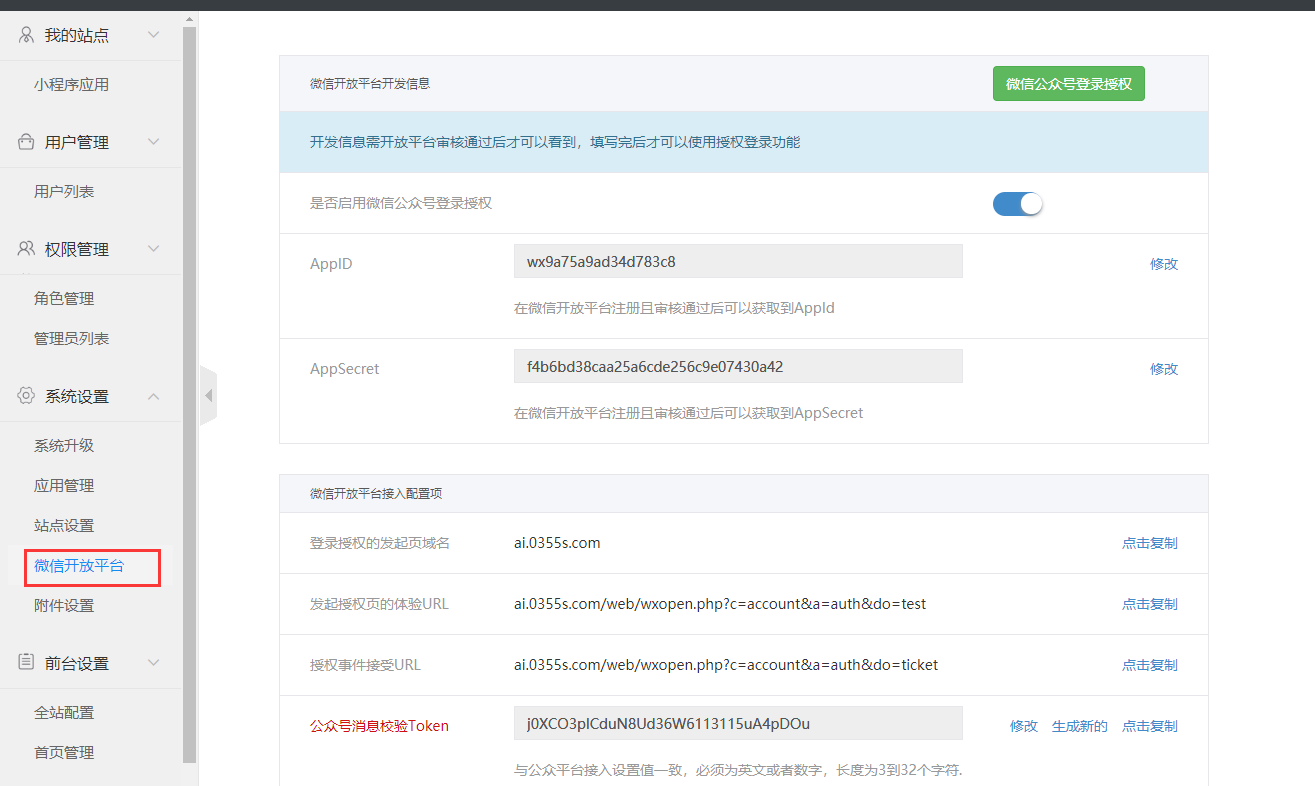Toggle 是否启用微信公众号登录授权 switch
Image resolution: width=1315 pixels, height=786 pixels.
(1017, 203)
